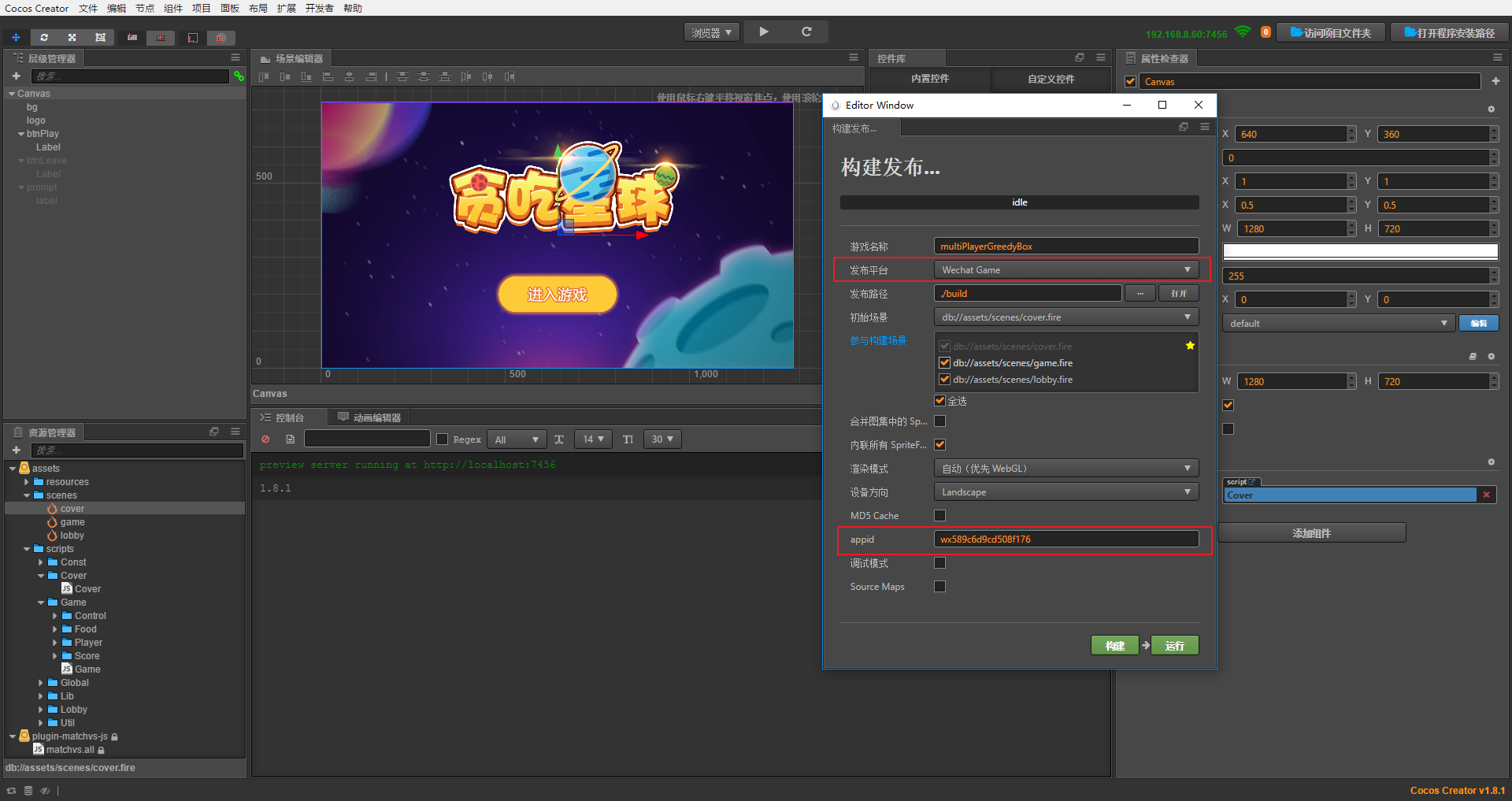Open the inspector panel menu
1512x801 pixels.
1497,57
